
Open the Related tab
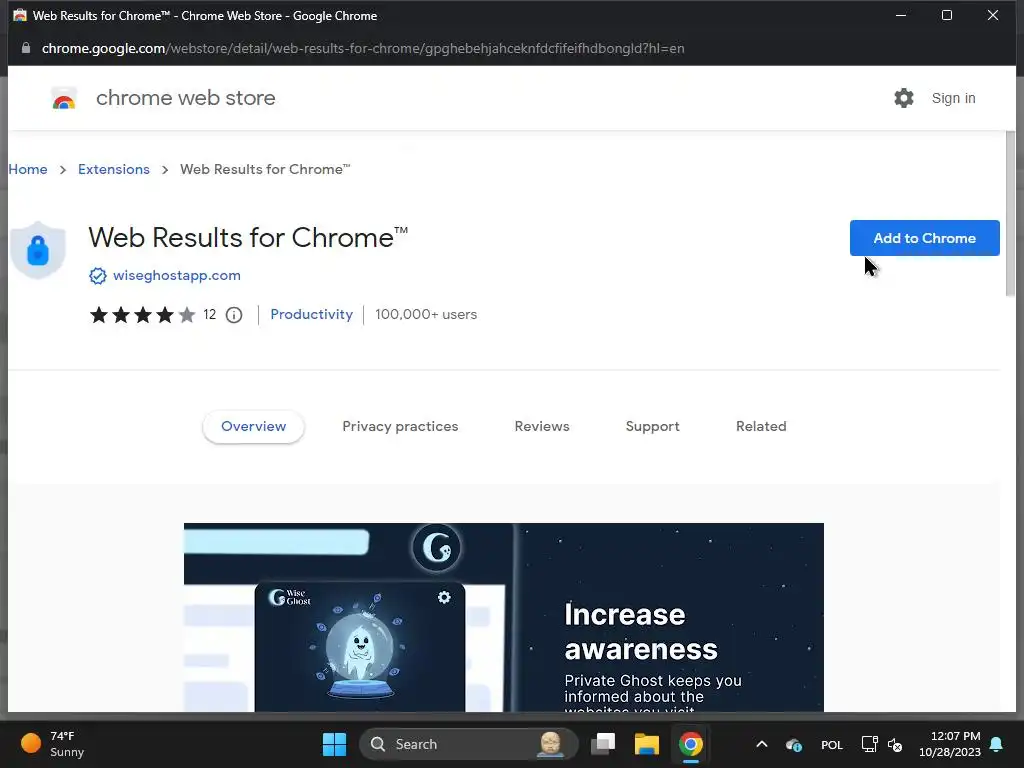761,426
